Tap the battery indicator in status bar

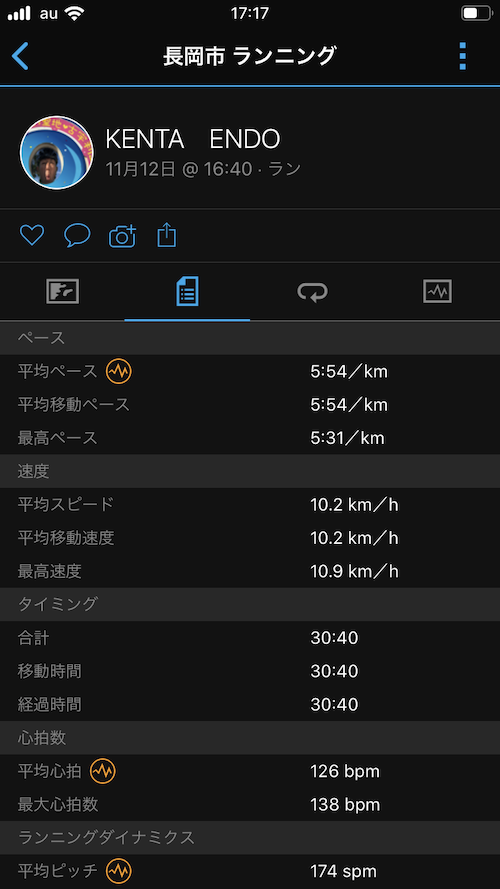(x=475, y=14)
